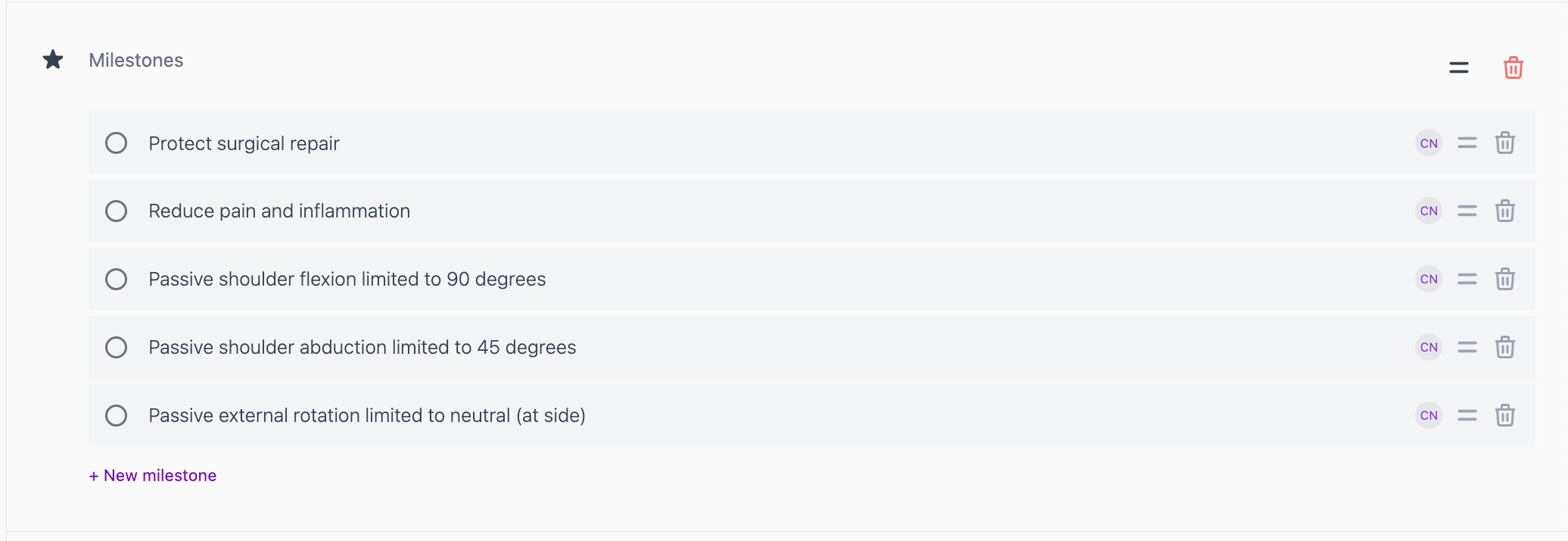Screen dimensions: 1568x541
Task: Click reorder handle for Reduce pain row
Action: (1467, 211)
